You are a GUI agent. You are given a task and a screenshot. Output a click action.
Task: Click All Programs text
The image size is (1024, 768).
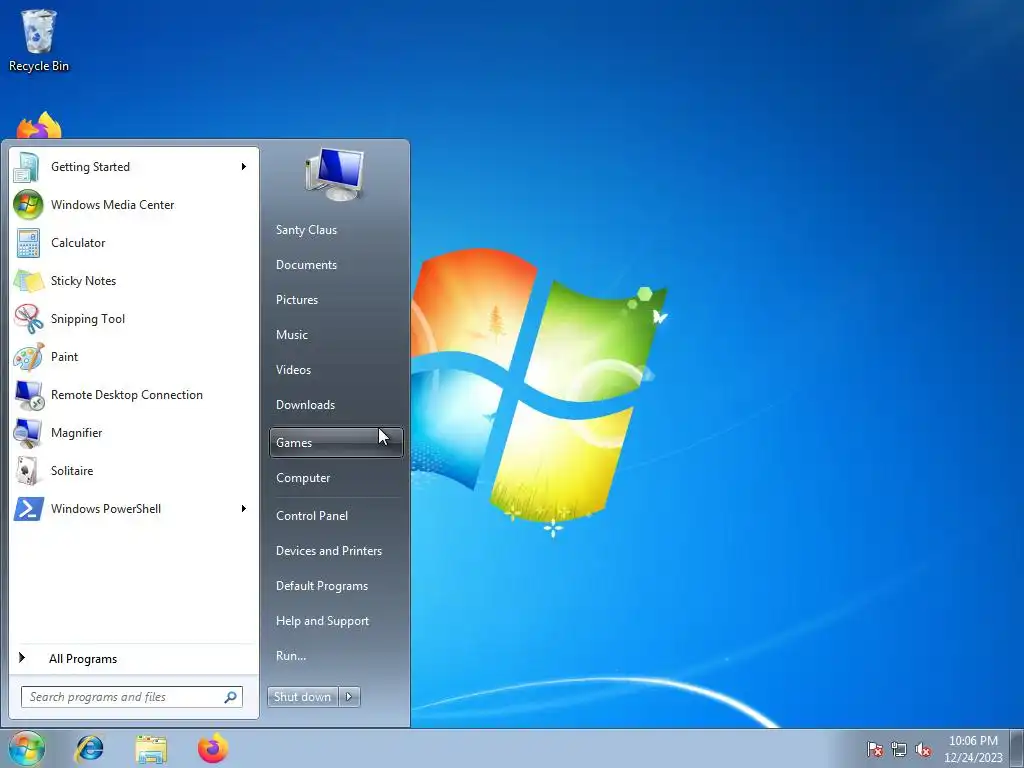[x=83, y=659]
